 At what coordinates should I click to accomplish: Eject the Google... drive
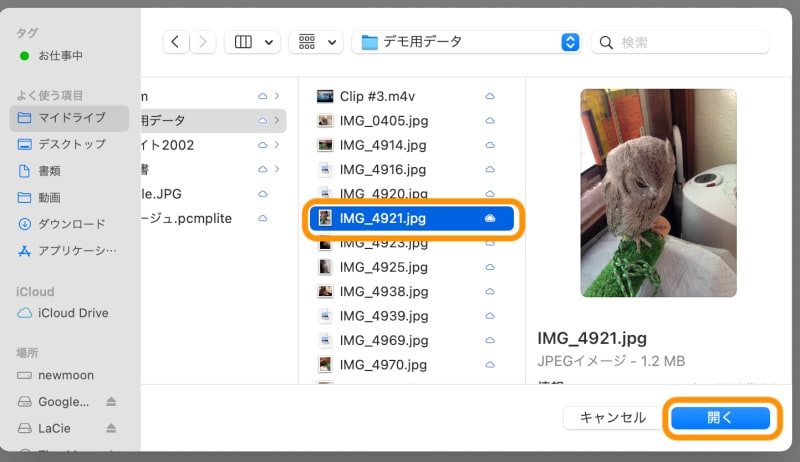pyautogui.click(x=111, y=402)
